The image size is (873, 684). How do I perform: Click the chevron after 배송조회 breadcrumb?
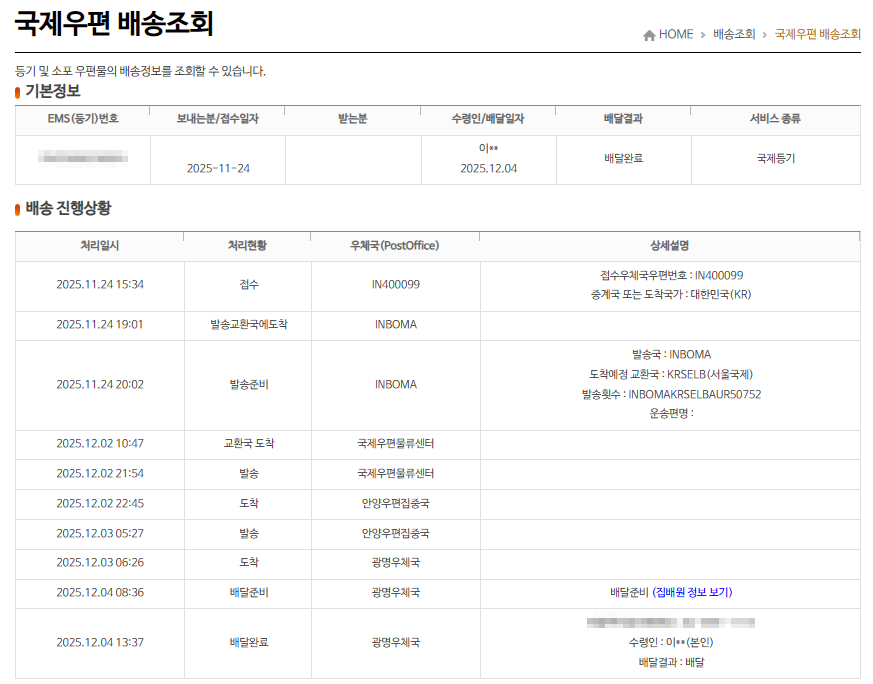coord(765,35)
